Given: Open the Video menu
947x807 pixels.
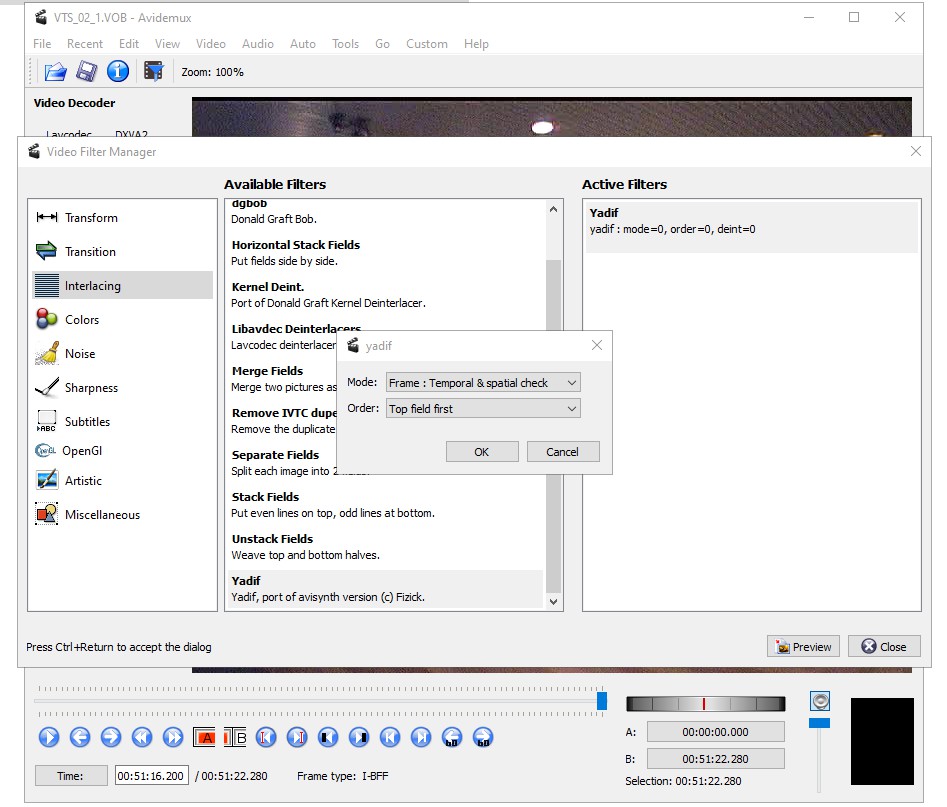Looking at the screenshot, I should 211,43.
